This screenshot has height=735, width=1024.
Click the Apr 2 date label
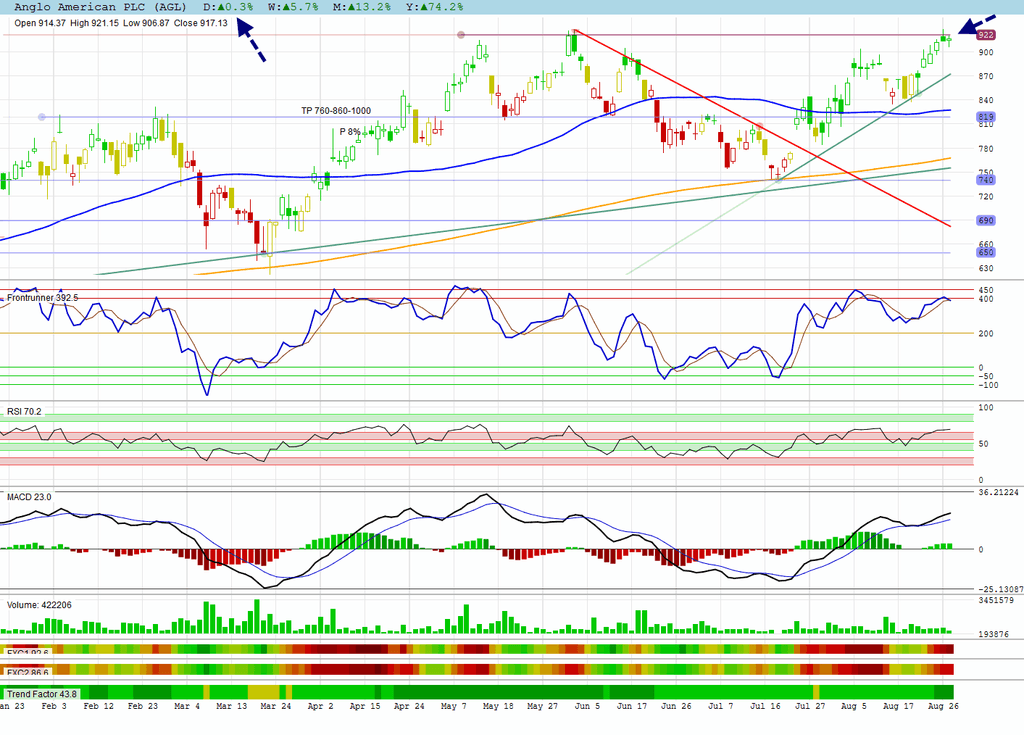coord(320,706)
